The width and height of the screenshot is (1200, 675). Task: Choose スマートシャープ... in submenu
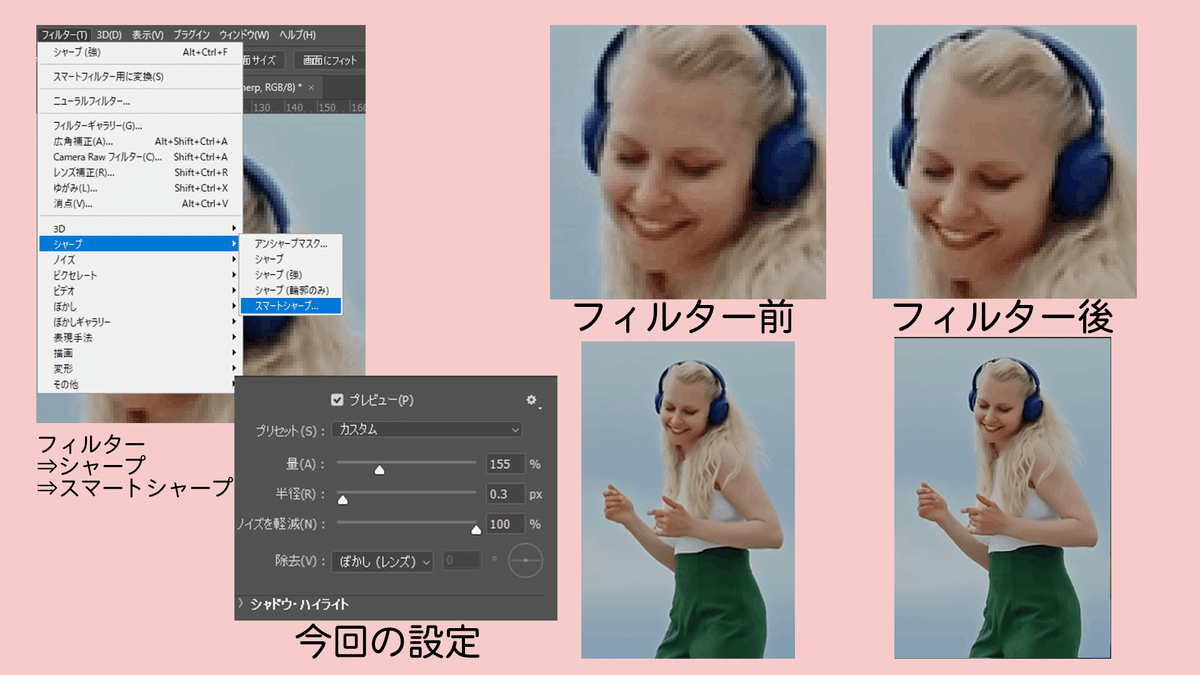click(291, 306)
